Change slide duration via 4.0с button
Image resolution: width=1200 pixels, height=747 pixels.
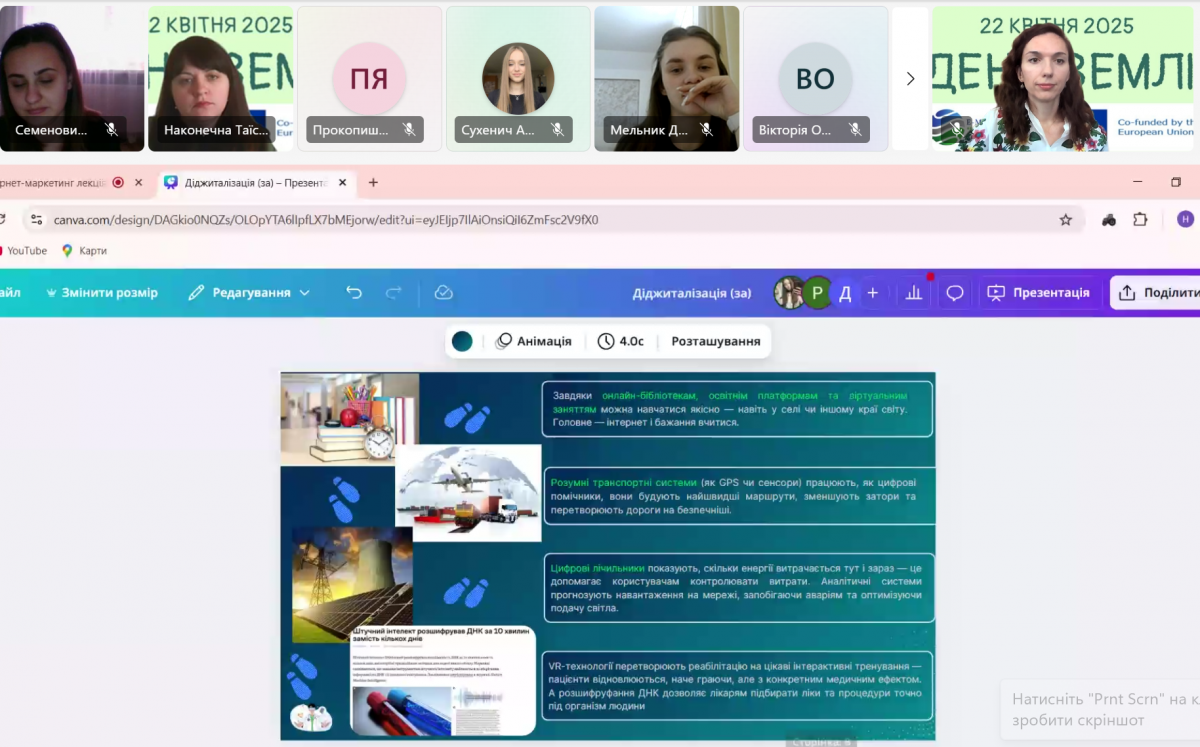pos(621,341)
